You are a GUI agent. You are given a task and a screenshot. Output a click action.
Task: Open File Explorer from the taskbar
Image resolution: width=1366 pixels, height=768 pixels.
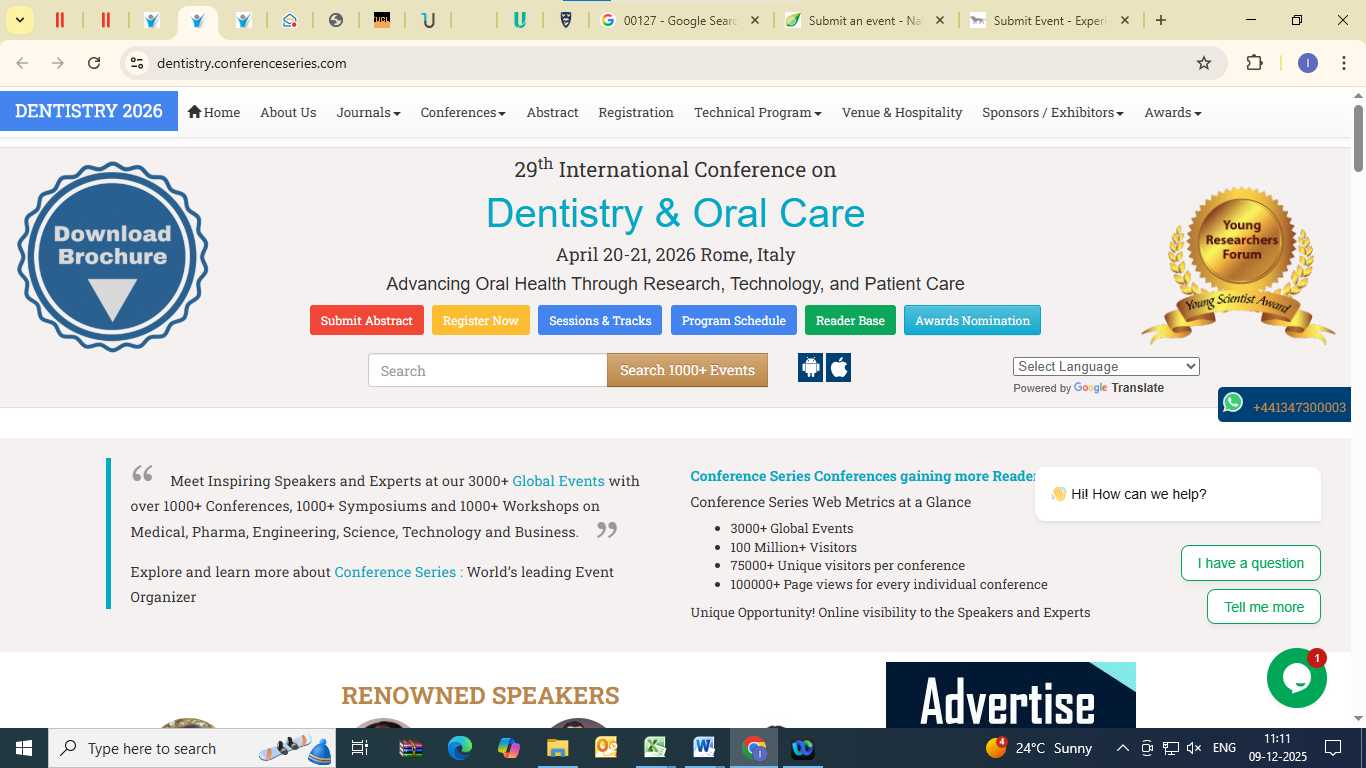(x=557, y=748)
